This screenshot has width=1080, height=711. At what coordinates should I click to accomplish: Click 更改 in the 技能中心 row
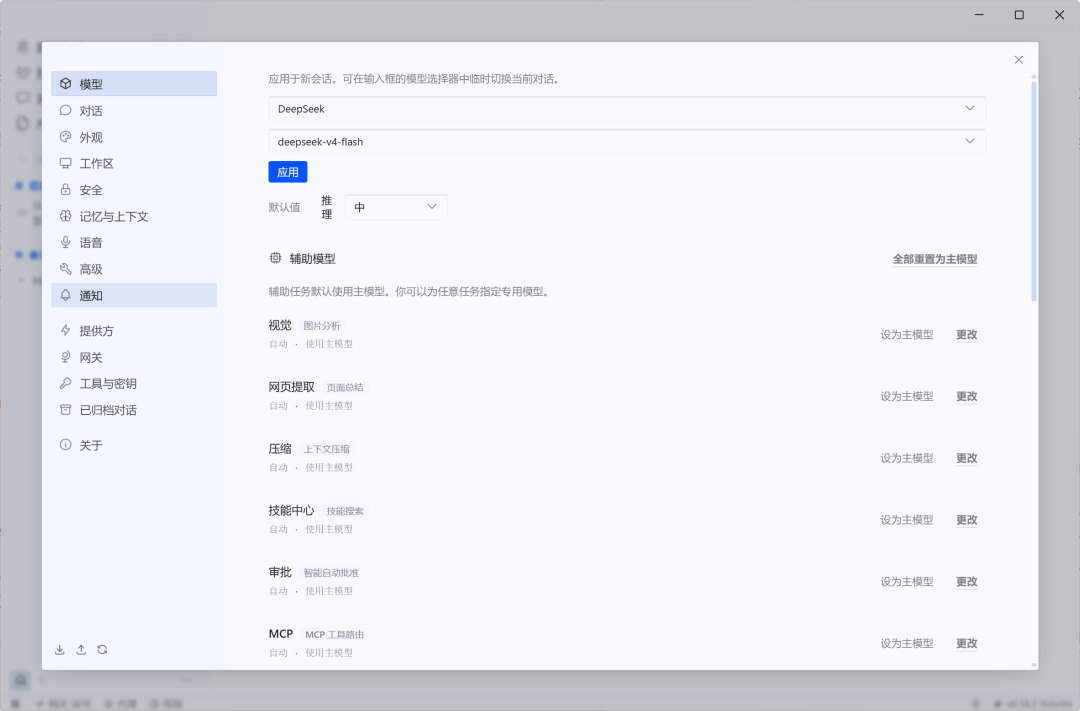coord(966,519)
